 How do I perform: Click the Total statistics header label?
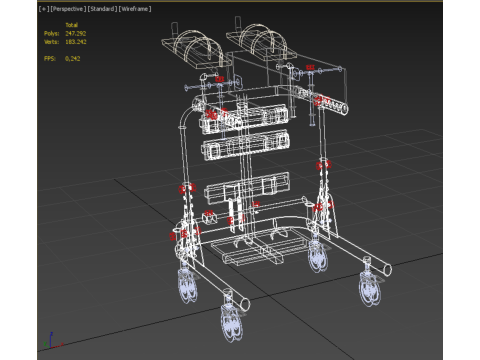click(72, 25)
